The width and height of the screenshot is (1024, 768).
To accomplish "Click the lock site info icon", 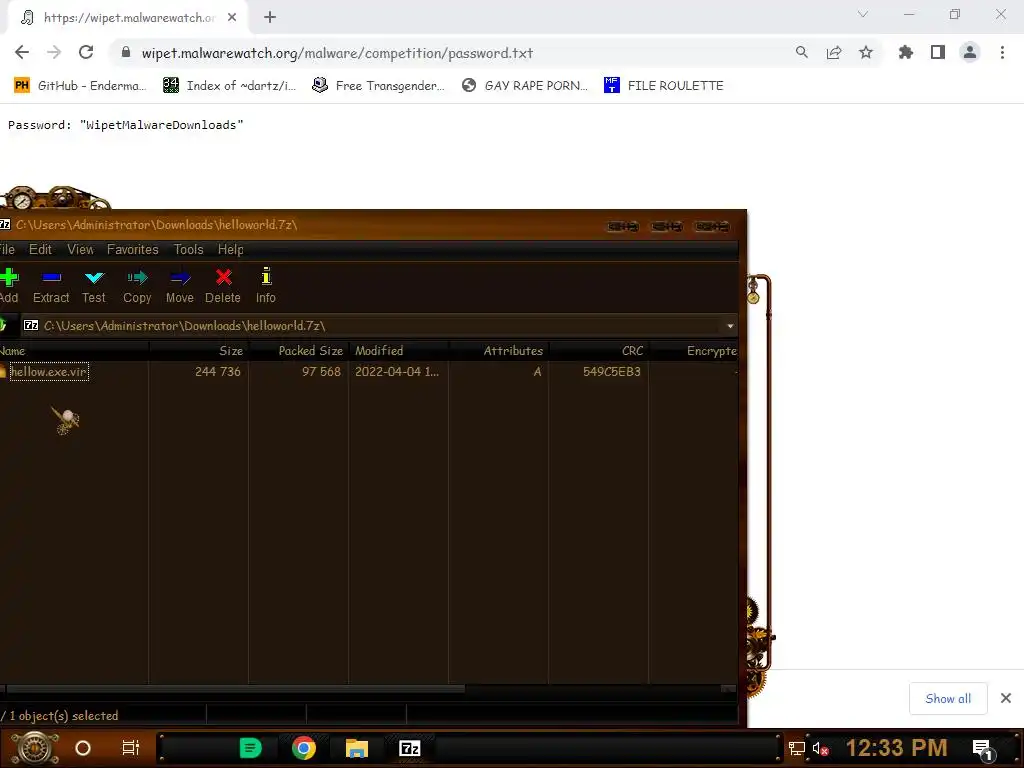I will click(x=126, y=52).
